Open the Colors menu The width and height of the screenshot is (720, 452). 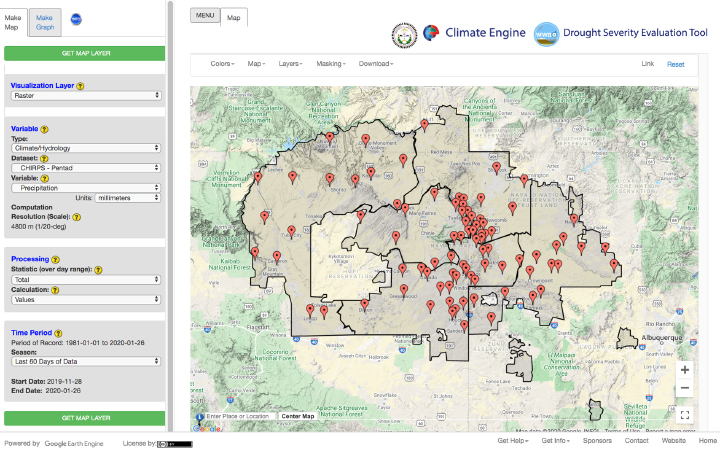(222, 64)
